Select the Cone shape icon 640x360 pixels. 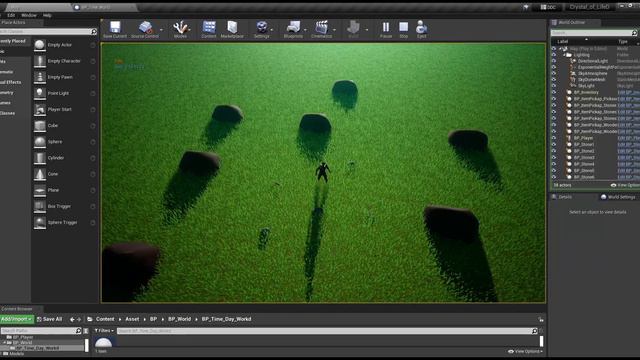pos(40,174)
